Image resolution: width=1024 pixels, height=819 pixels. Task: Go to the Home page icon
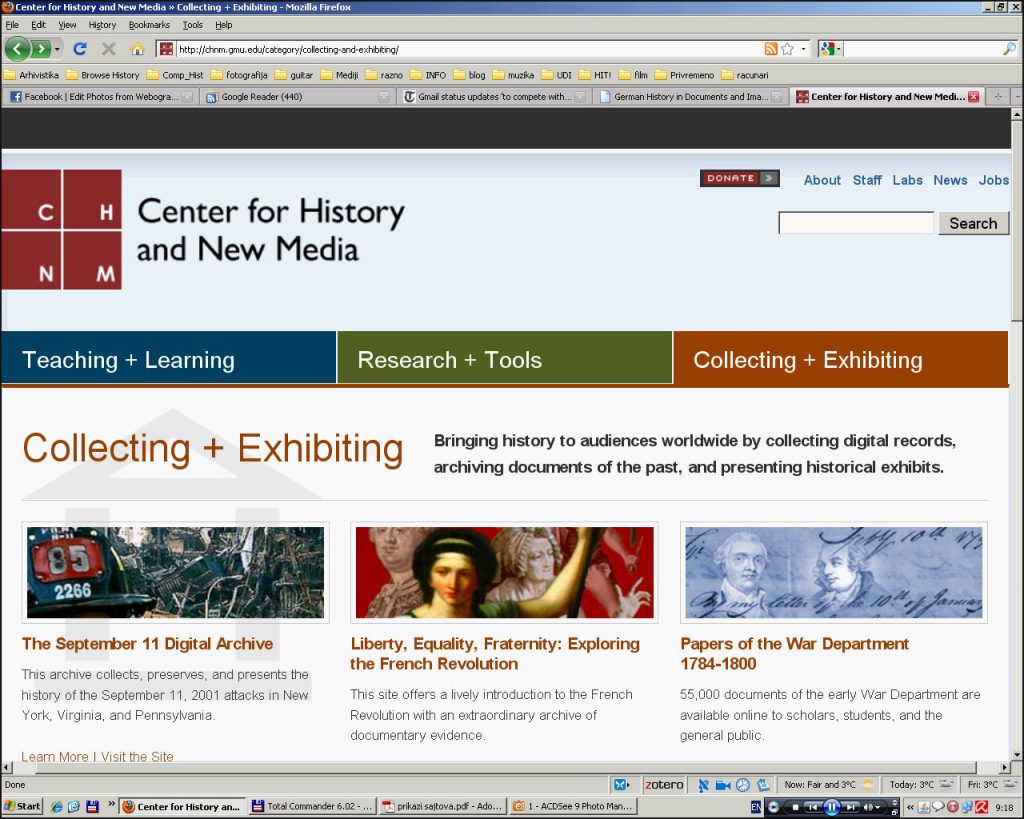pyautogui.click(x=137, y=49)
